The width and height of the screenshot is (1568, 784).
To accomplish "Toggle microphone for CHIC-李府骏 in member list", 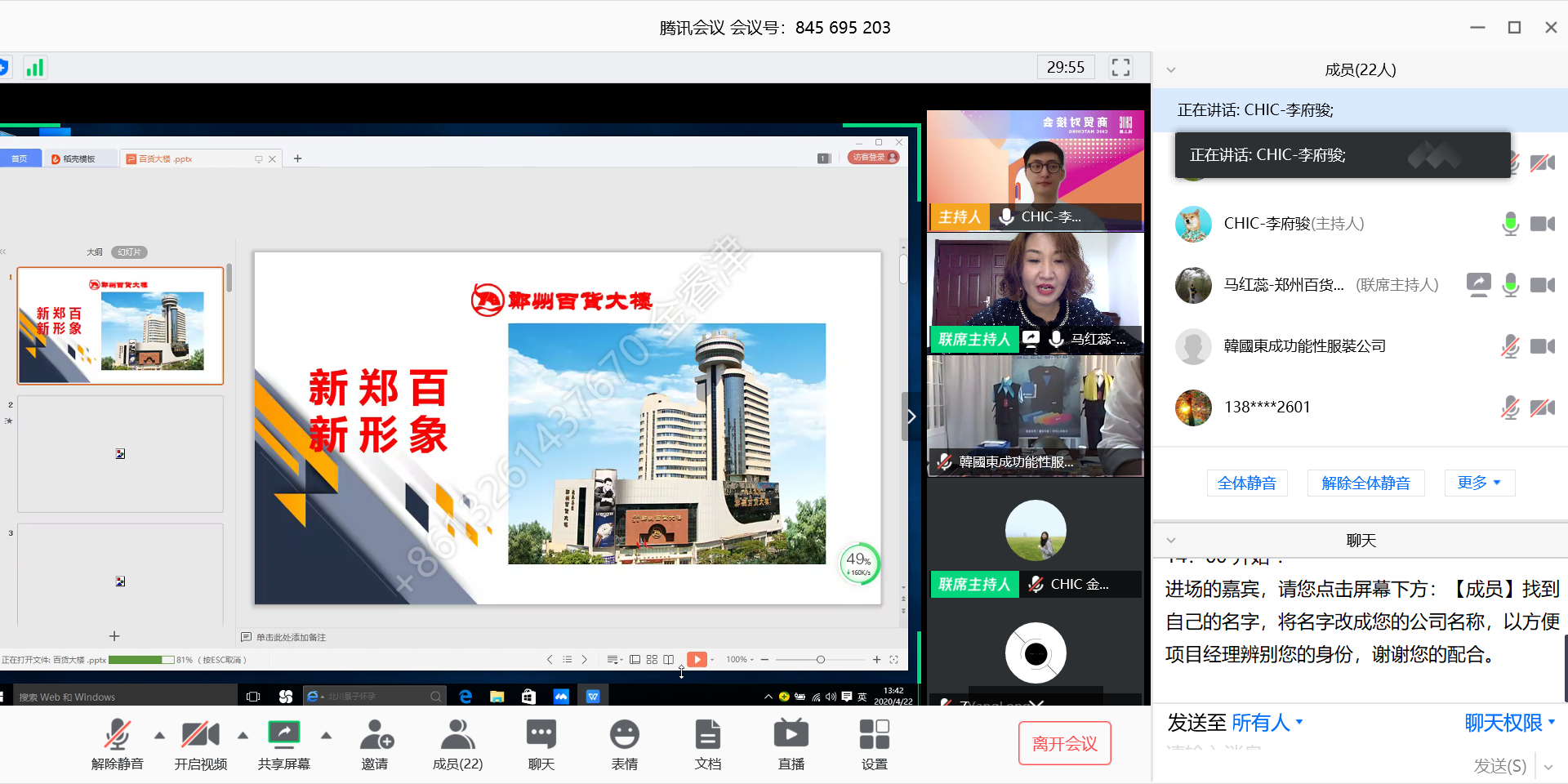I will 1511,223.
